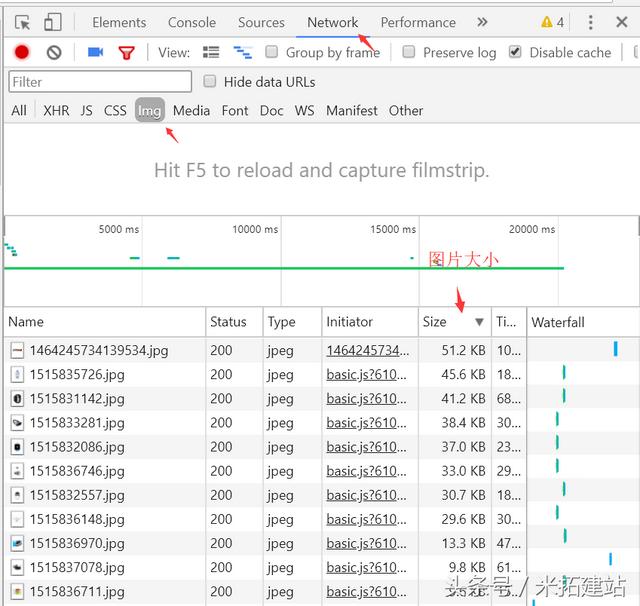Stop recording network log with red button
This screenshot has height=606, width=640.
click(21, 52)
